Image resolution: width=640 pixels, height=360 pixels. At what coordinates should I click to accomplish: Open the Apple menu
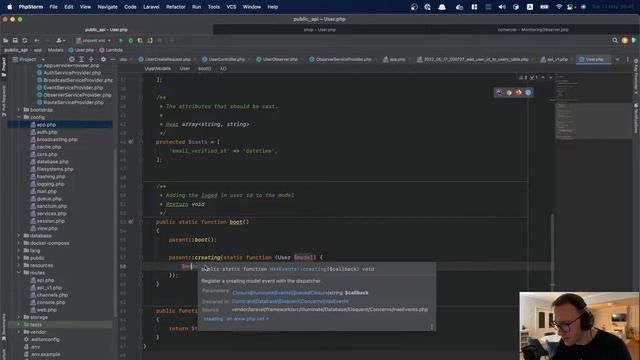(9, 7)
